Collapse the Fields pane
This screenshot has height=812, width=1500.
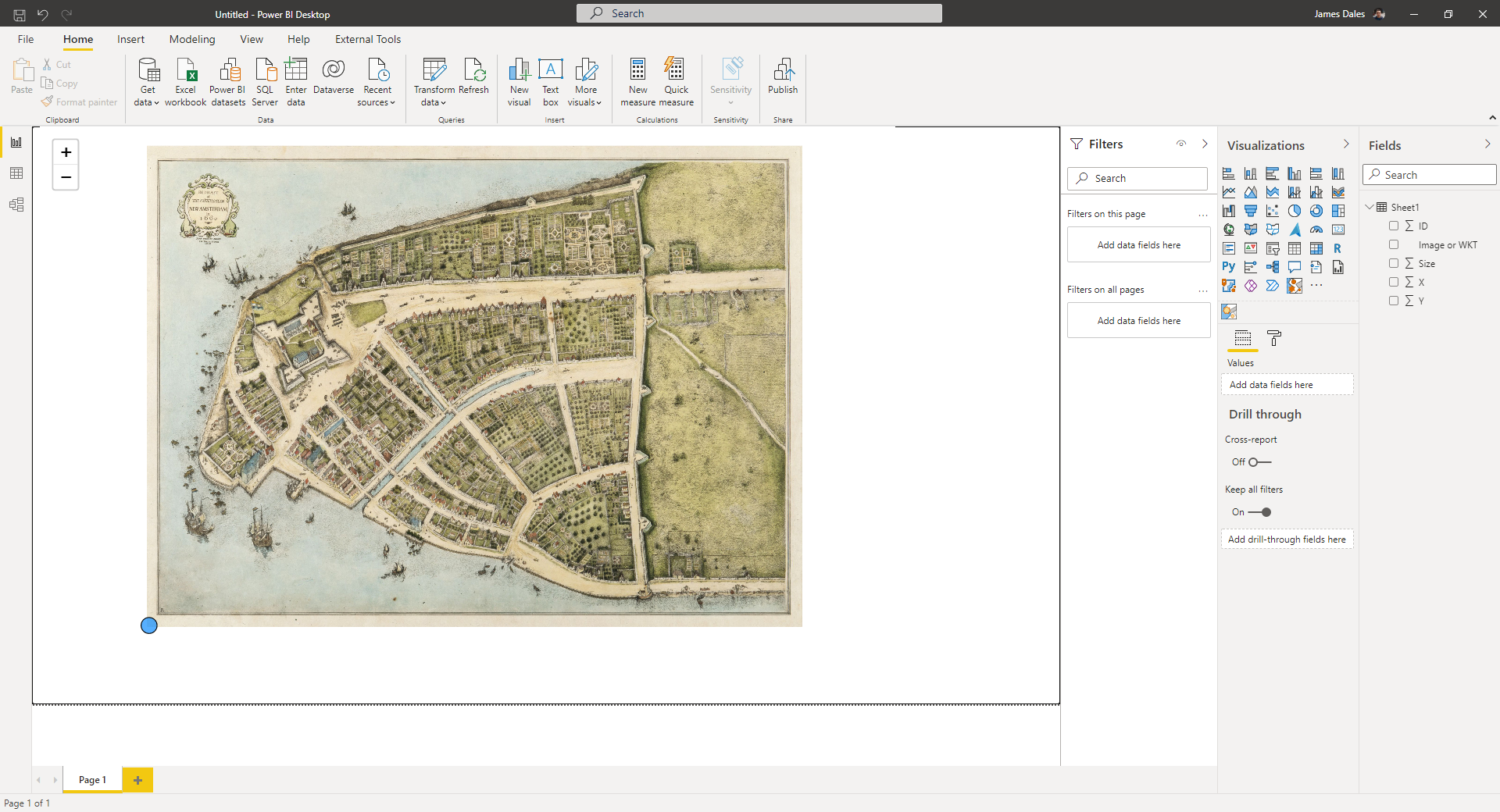coord(1487,144)
